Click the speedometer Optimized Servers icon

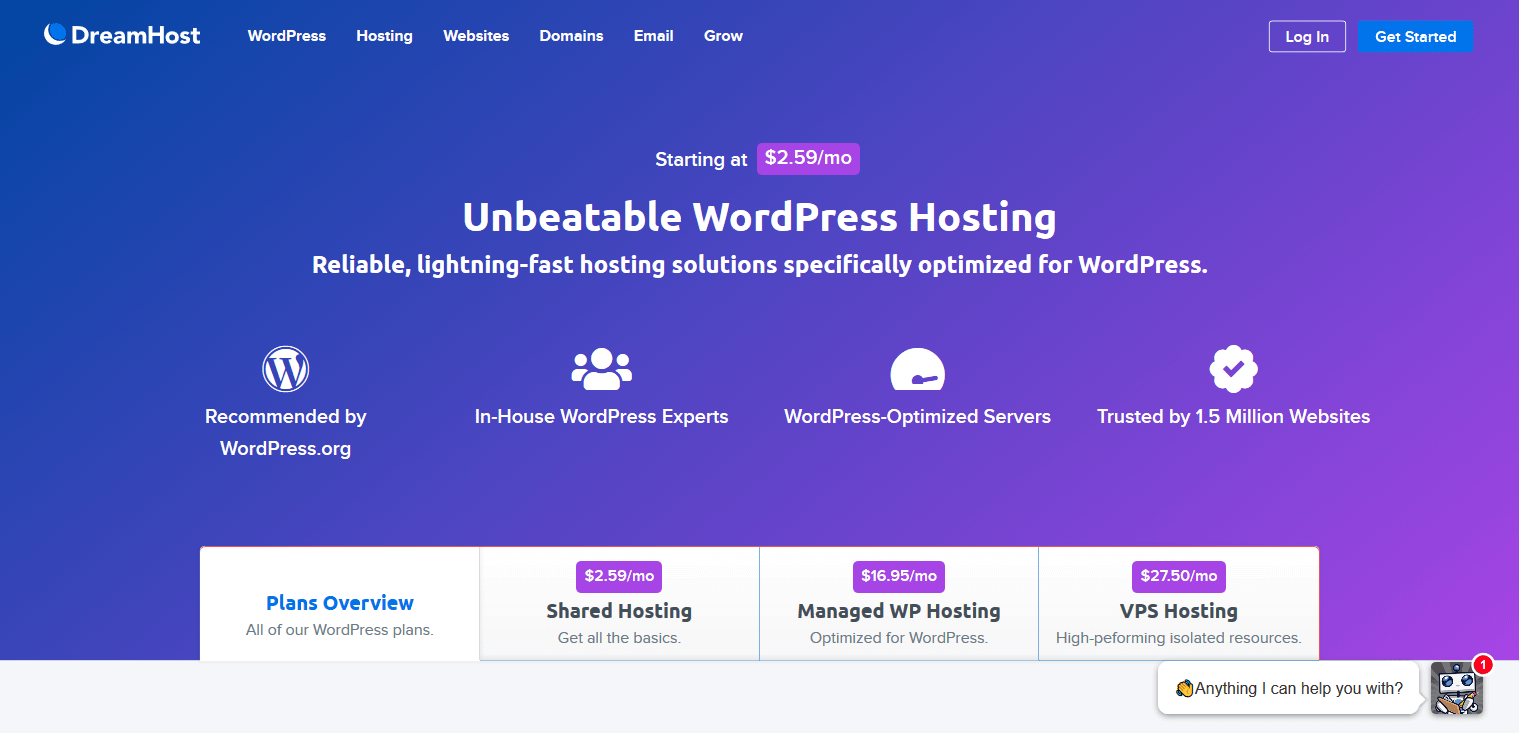click(917, 370)
